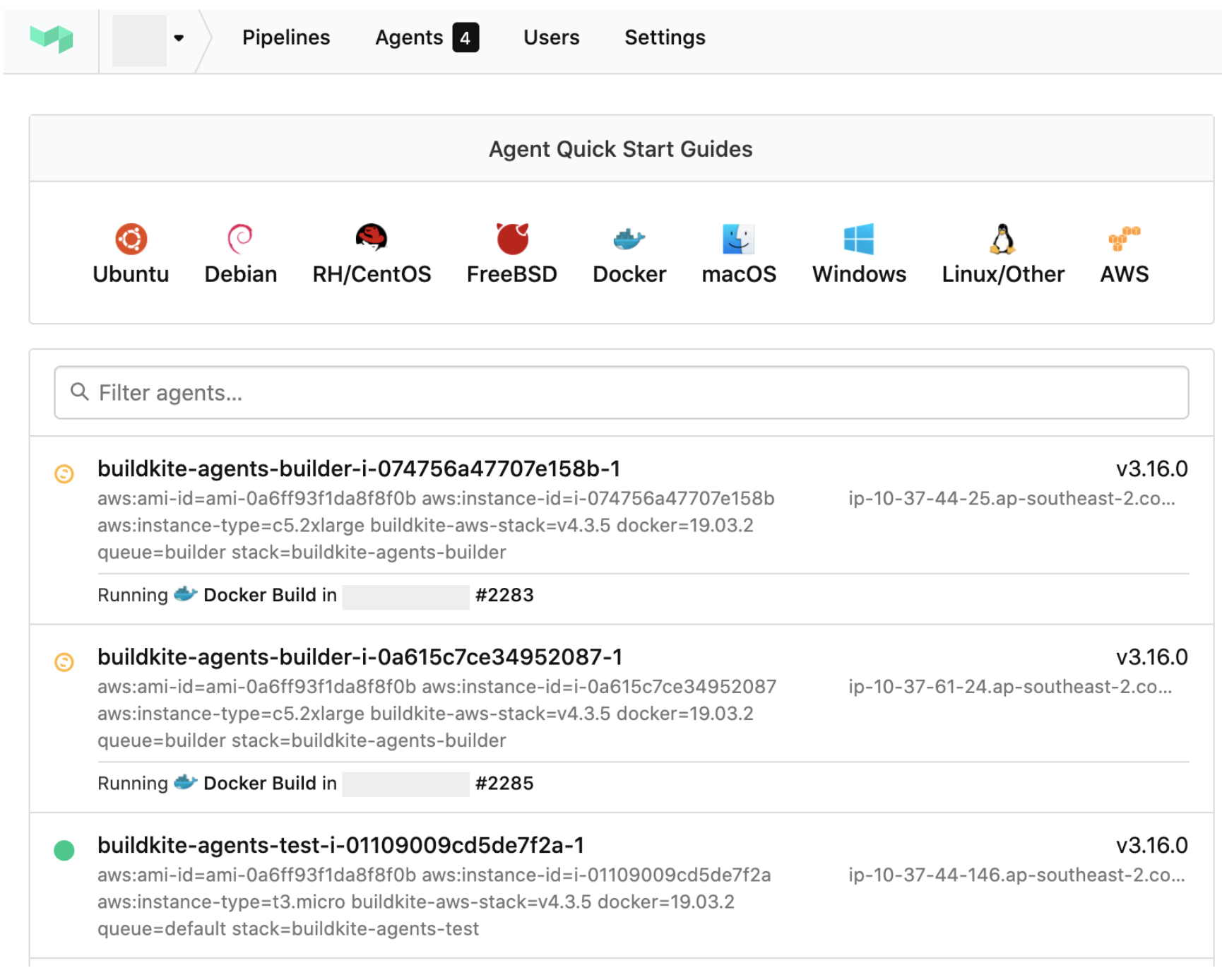The height and width of the screenshot is (980, 1222).
Task: Click the agents count badge 4
Action: 465,37
